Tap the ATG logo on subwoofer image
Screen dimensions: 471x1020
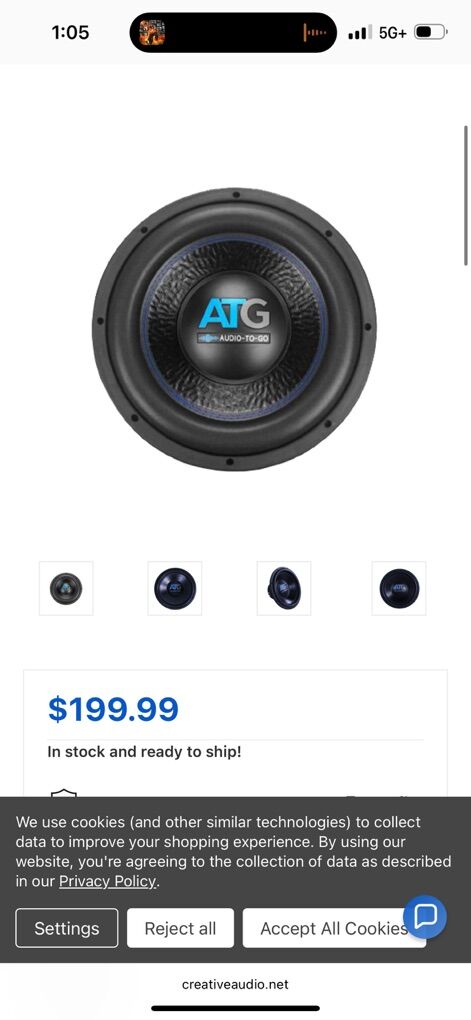[234, 320]
